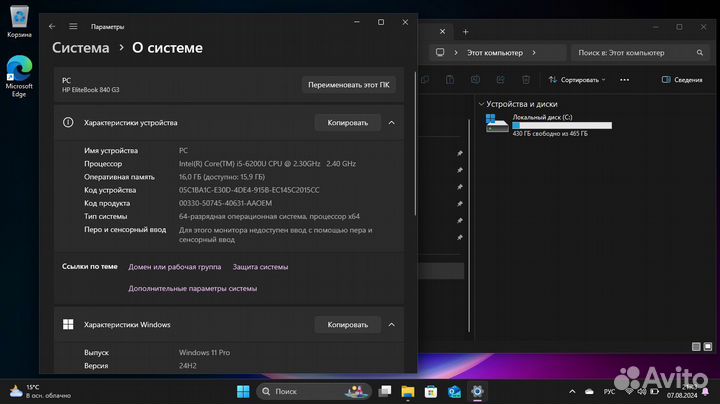The width and height of the screenshot is (720, 404).
Task: Click the OneDrive cloud tray icon
Action: 589,392
